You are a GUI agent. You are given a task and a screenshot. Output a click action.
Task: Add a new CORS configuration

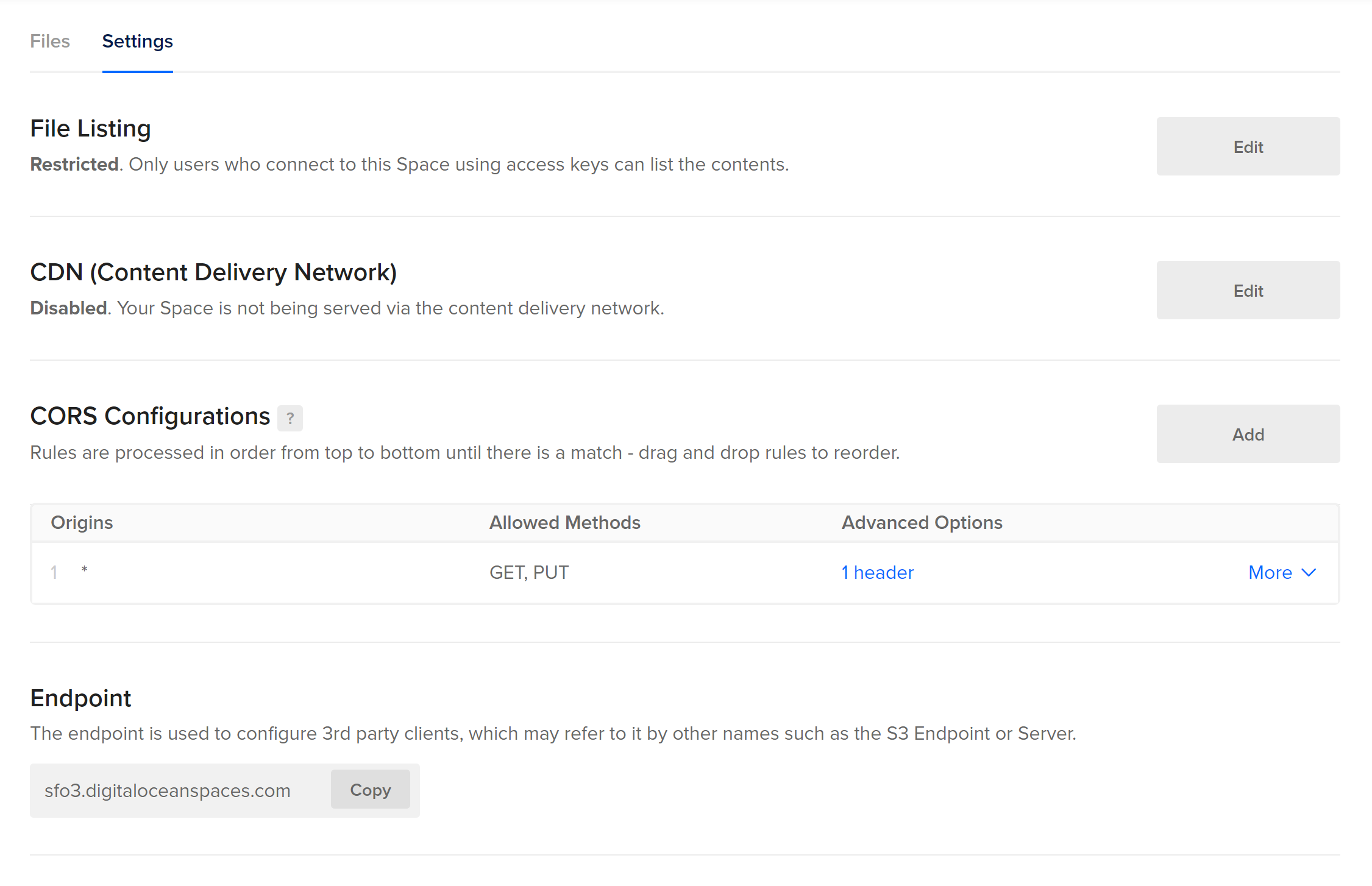[x=1248, y=434]
